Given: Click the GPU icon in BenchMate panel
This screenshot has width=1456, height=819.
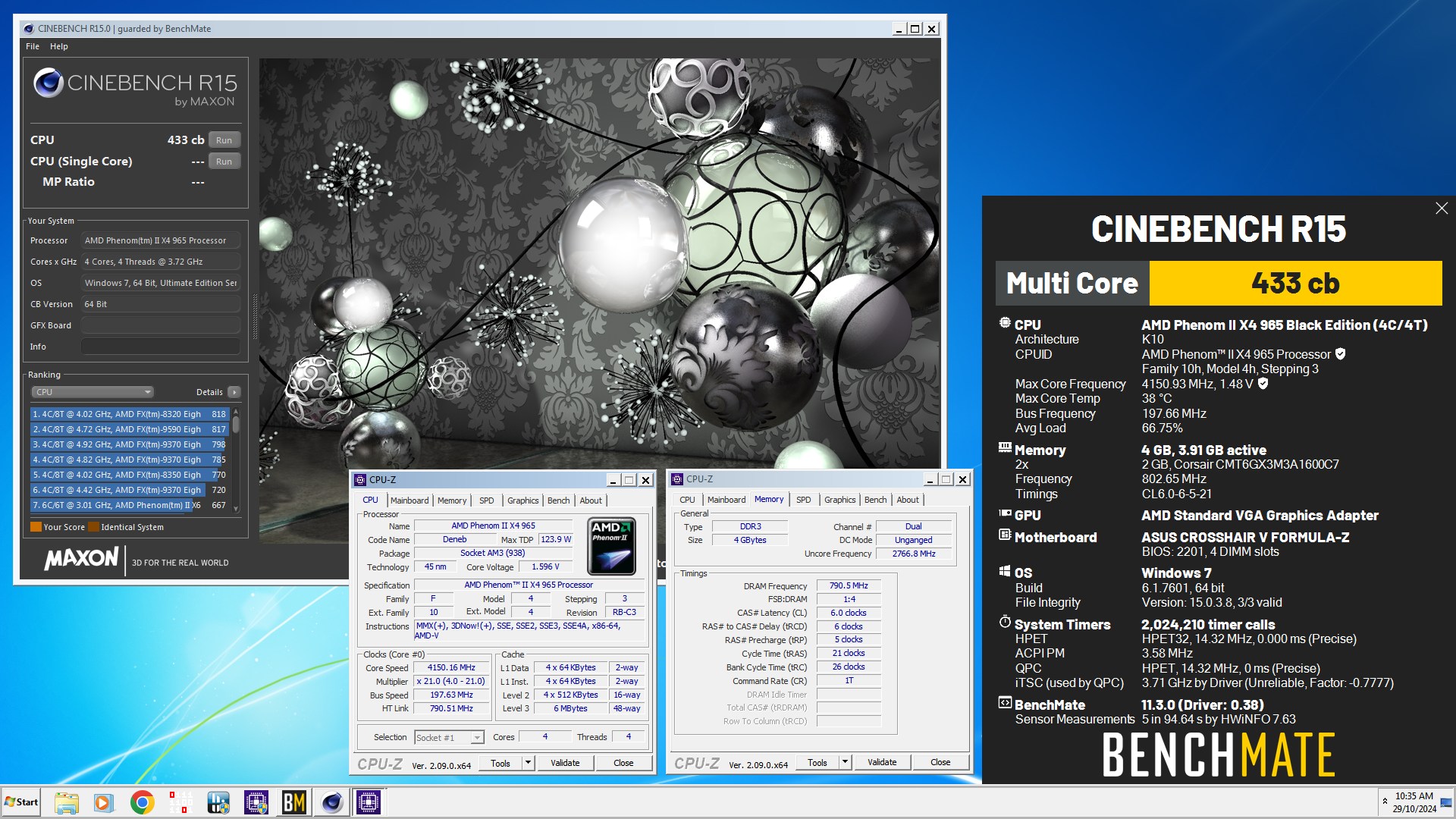Looking at the screenshot, I should click(1005, 513).
